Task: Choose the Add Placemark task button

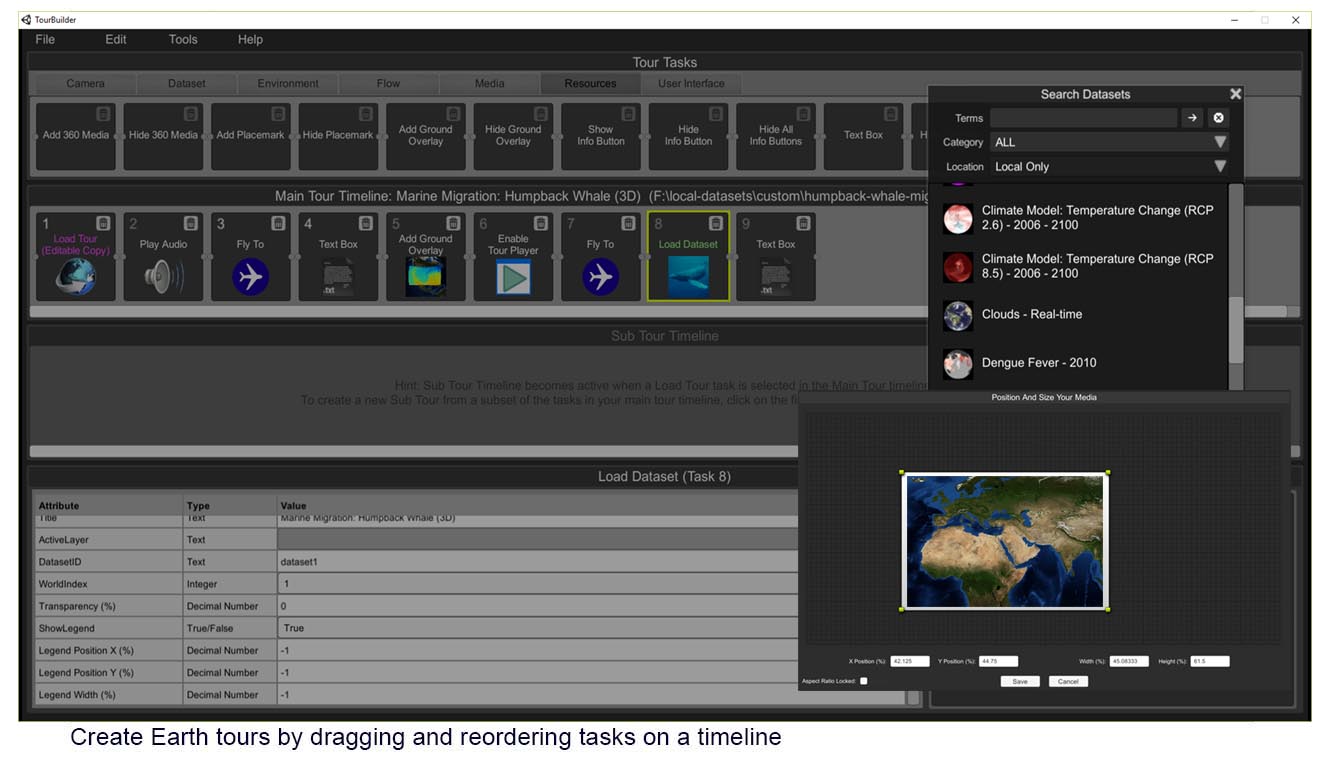Action: click(251, 136)
